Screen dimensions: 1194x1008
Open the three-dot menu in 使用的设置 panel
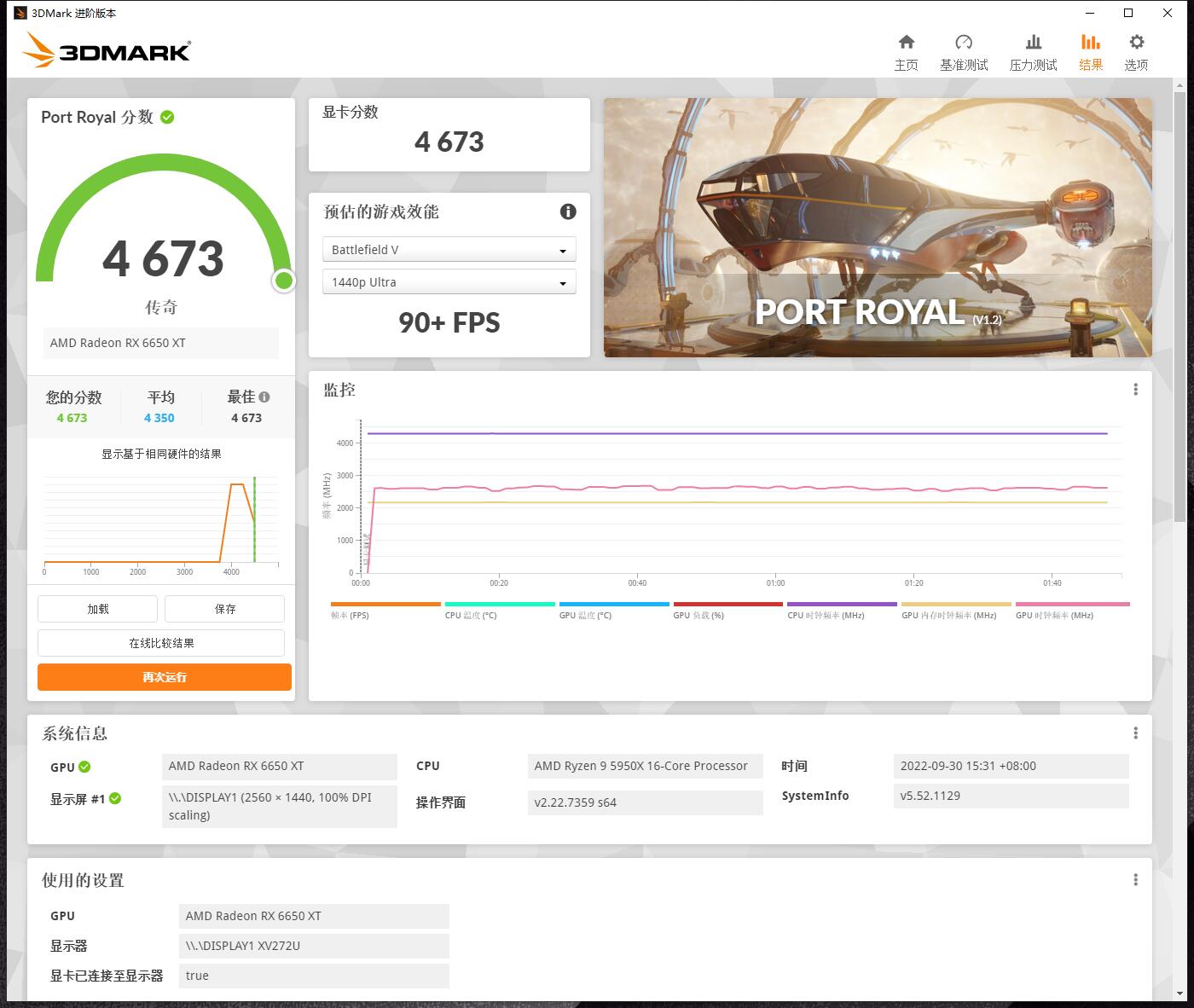(1135, 880)
